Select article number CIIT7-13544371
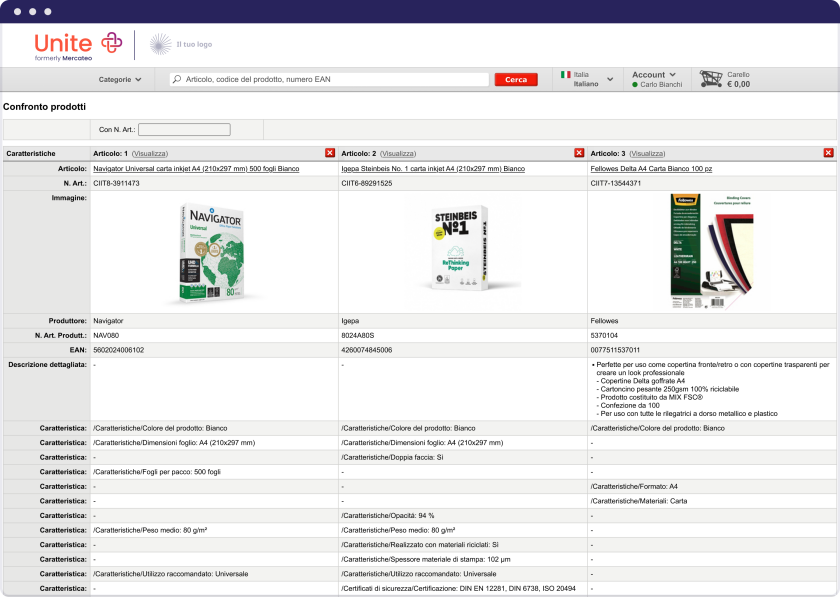This screenshot has height=597, width=840. point(616,183)
